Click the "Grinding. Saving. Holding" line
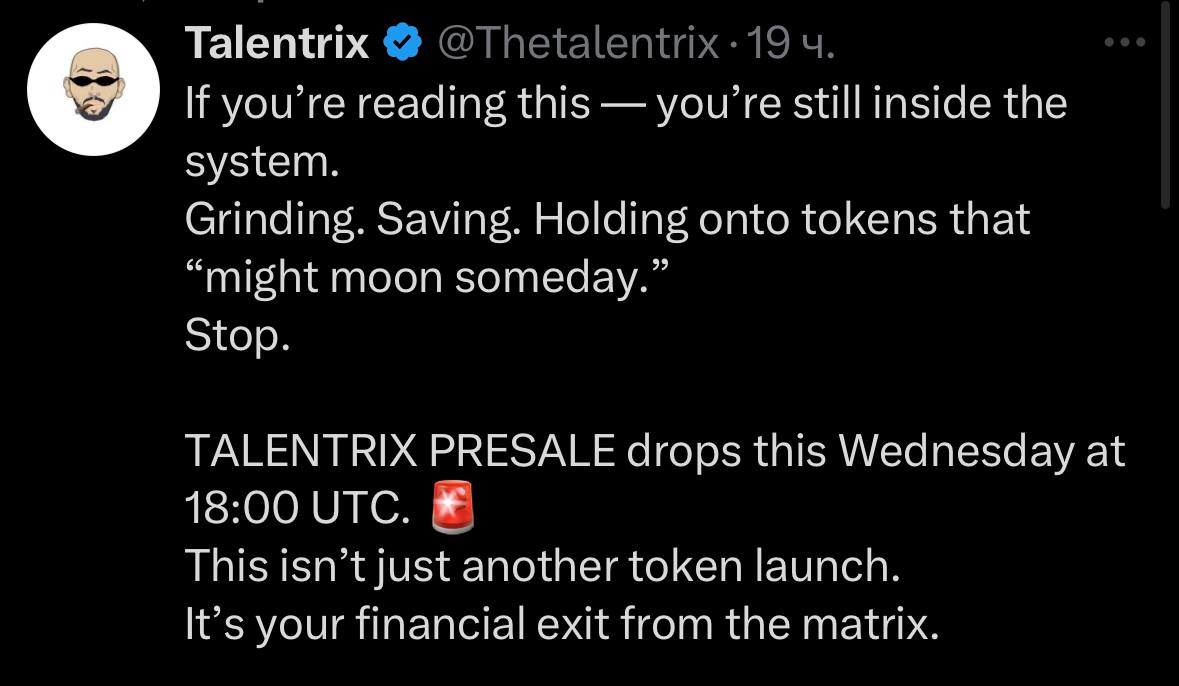The width and height of the screenshot is (1179, 686). point(608,220)
